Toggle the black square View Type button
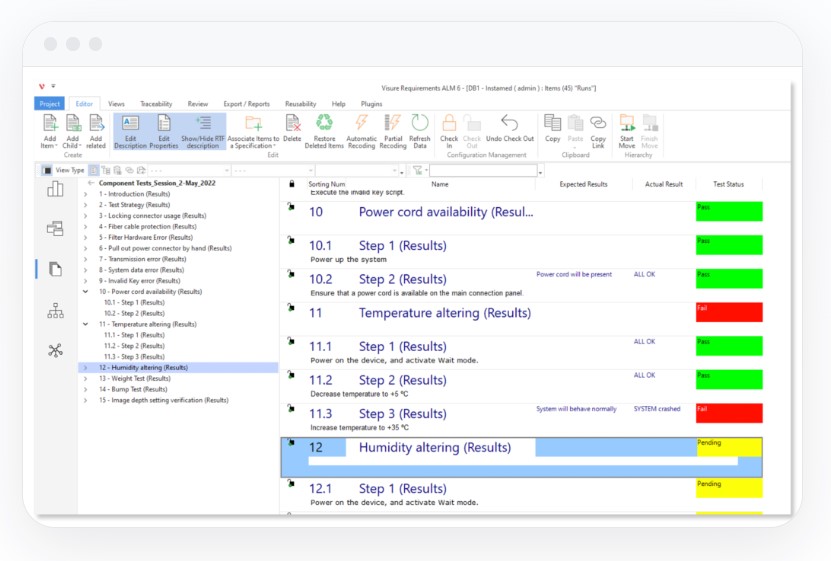 click(x=47, y=170)
